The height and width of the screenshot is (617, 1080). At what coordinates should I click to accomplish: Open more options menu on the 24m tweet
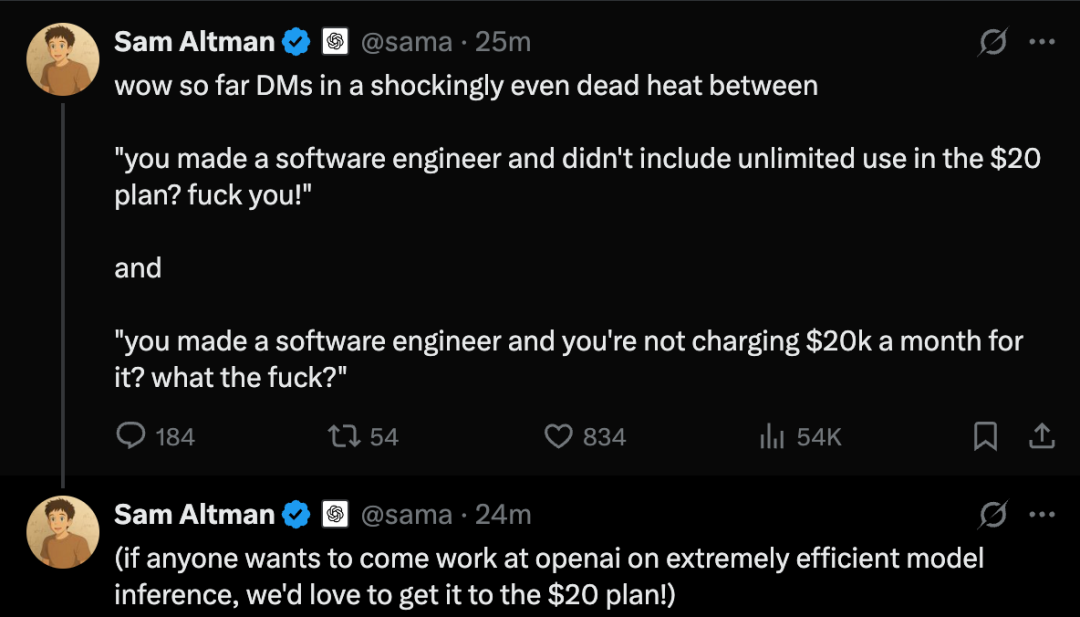(1043, 515)
